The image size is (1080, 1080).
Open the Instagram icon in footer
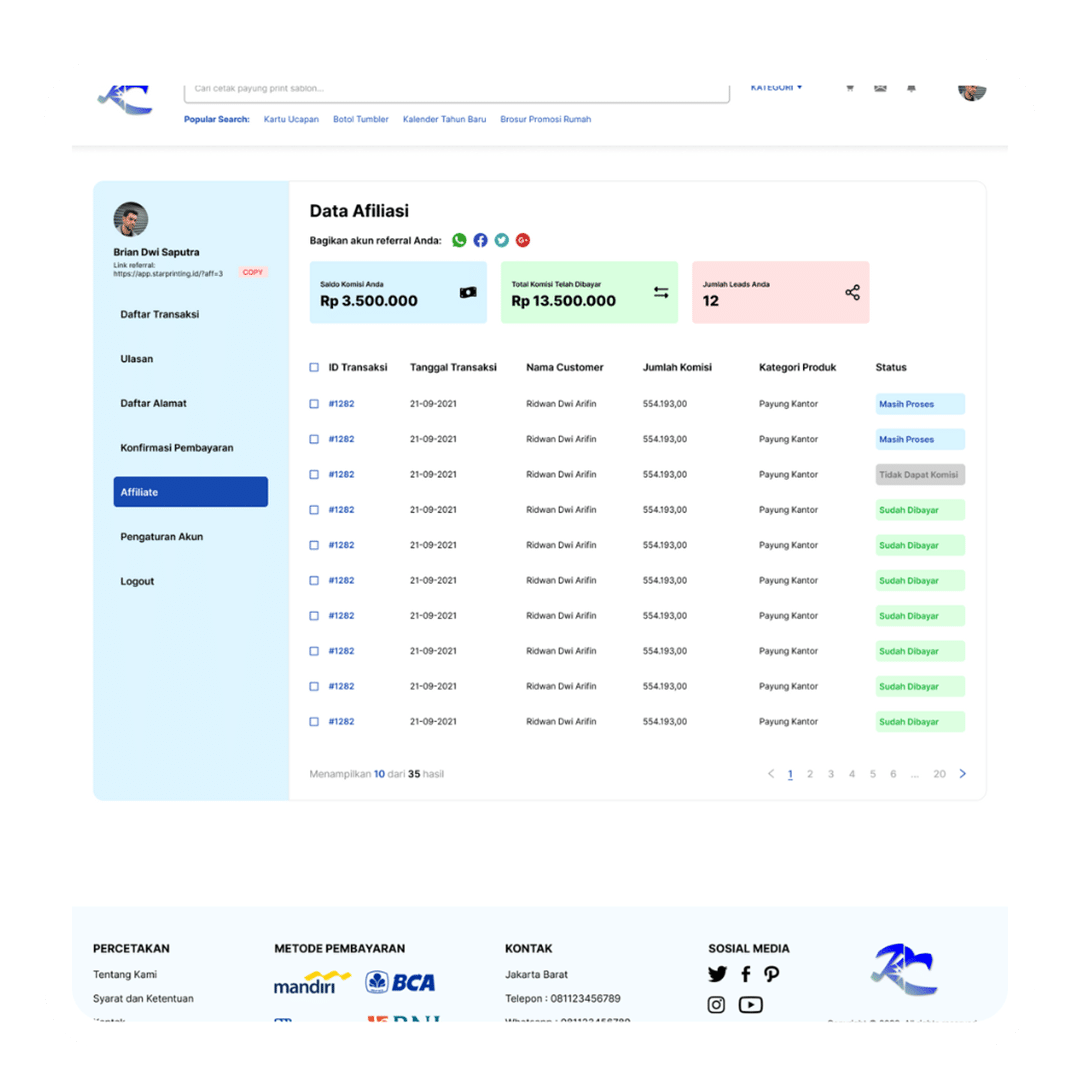coord(716,1005)
